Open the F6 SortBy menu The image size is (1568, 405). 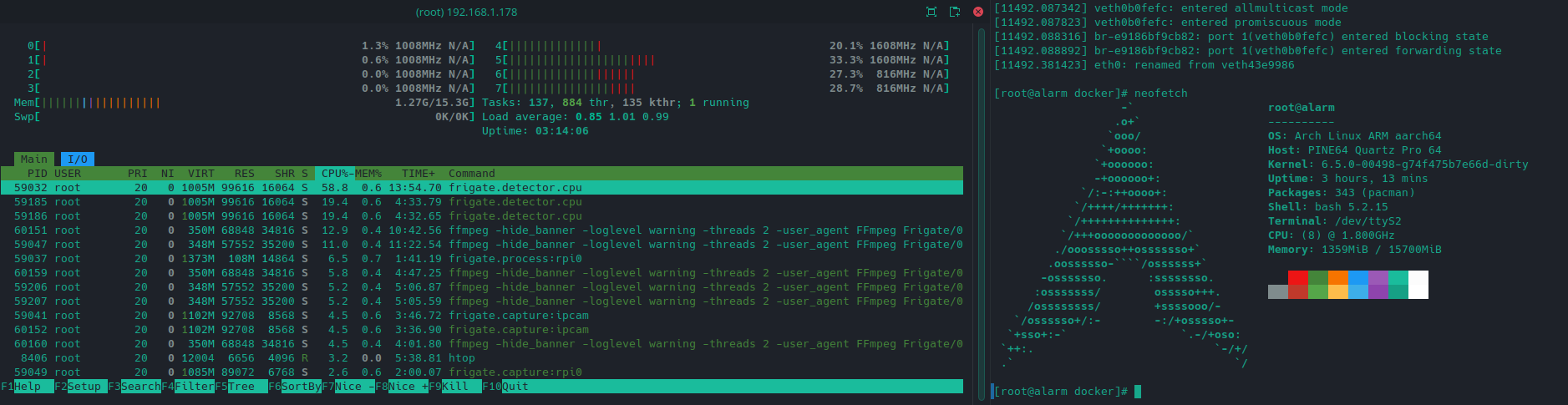pyautogui.click(x=295, y=386)
